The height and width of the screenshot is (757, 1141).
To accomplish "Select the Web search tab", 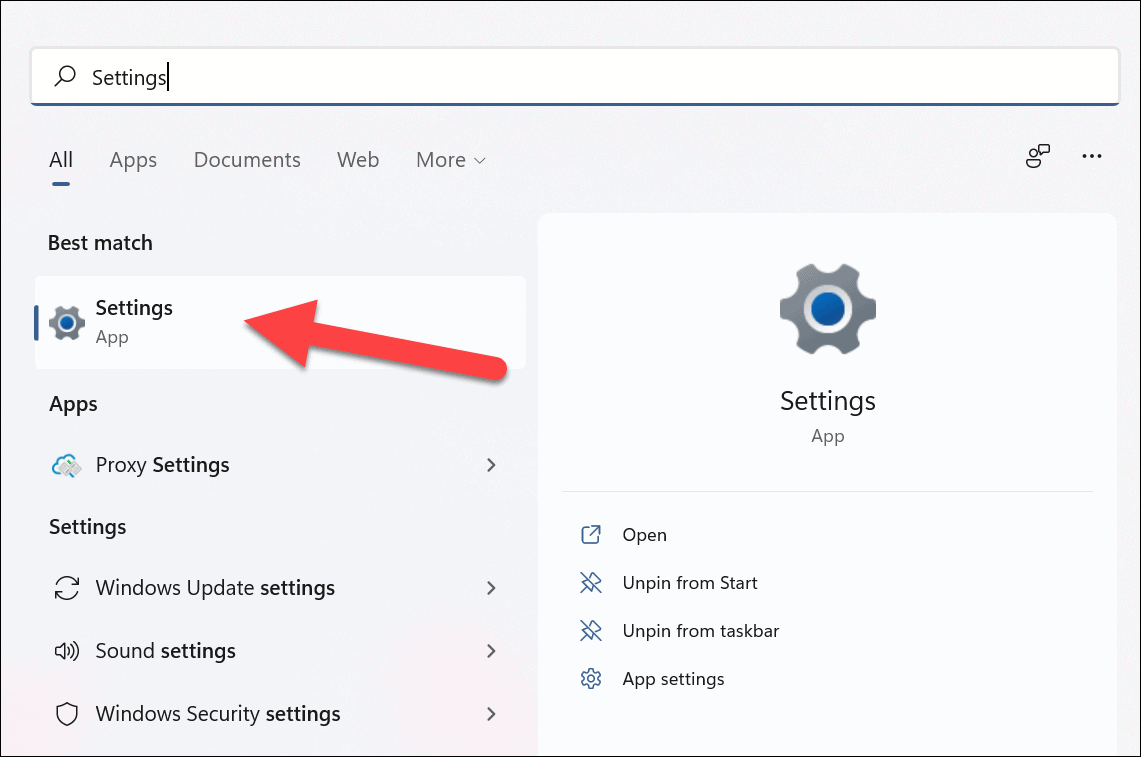I will point(358,159).
